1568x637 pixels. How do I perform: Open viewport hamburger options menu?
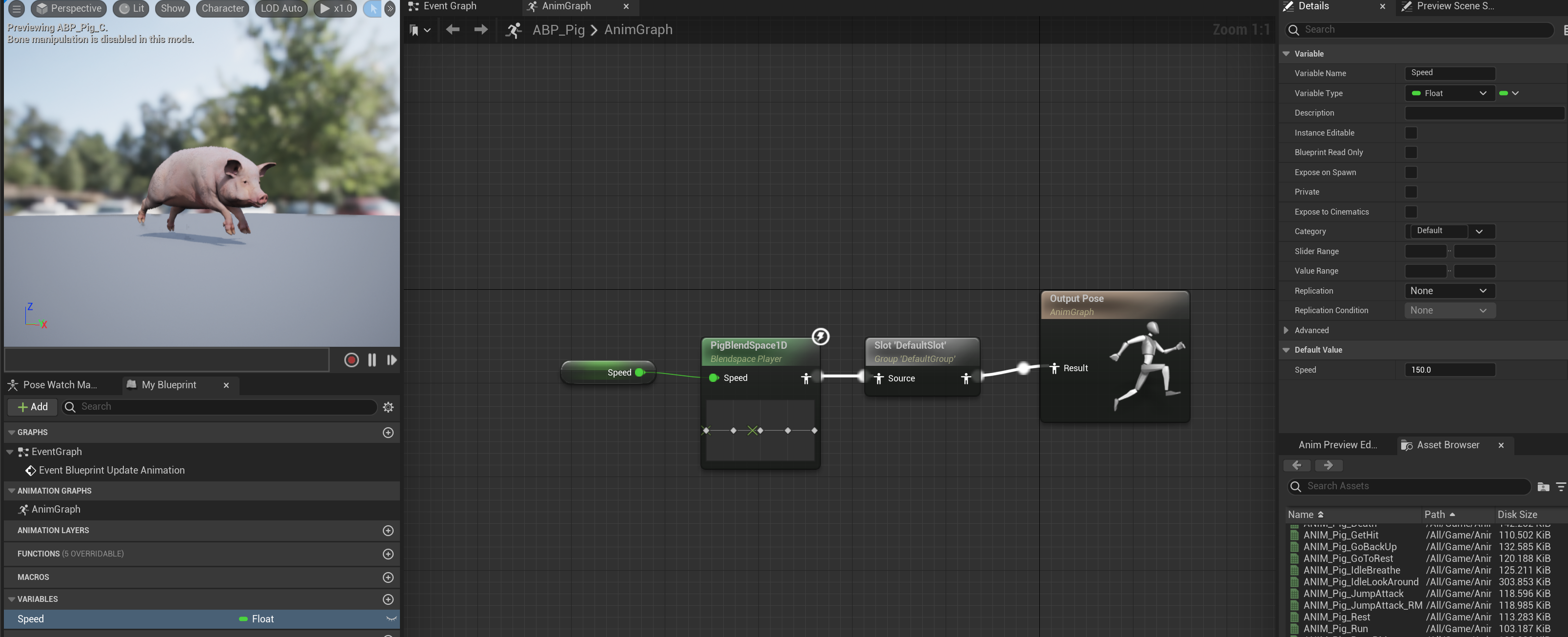(x=17, y=8)
